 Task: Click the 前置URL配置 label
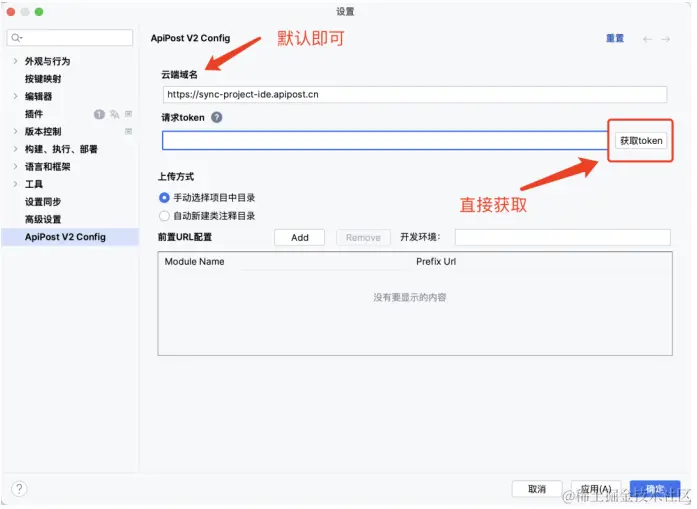tap(186, 239)
